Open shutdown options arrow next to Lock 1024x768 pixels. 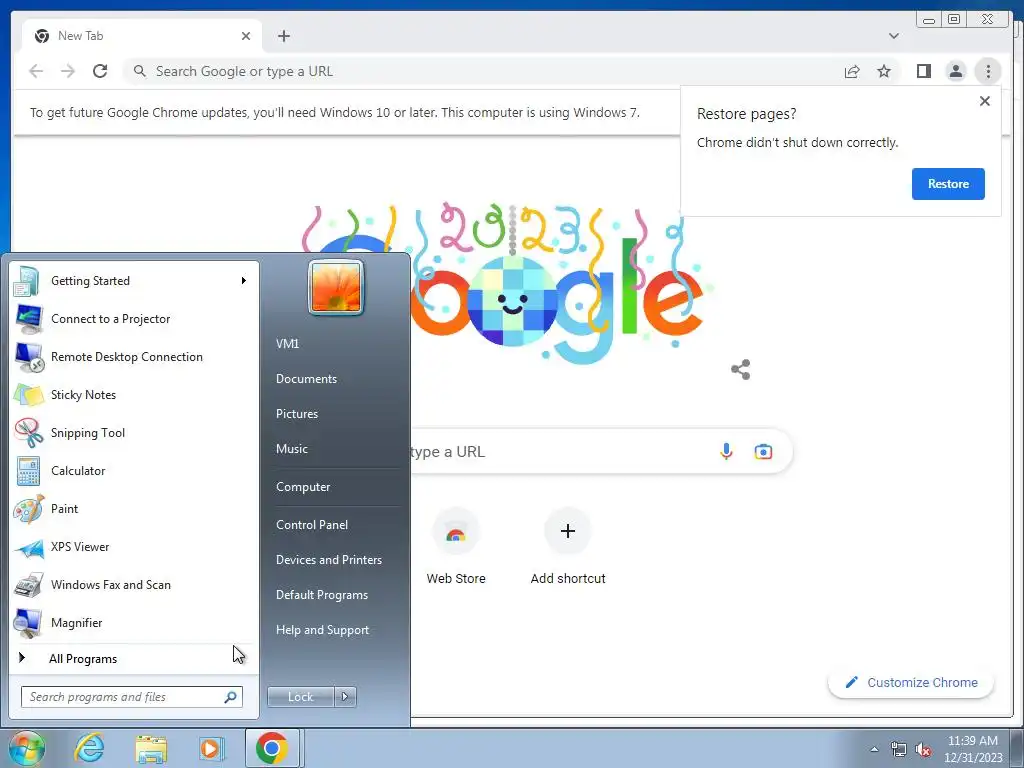[345, 697]
